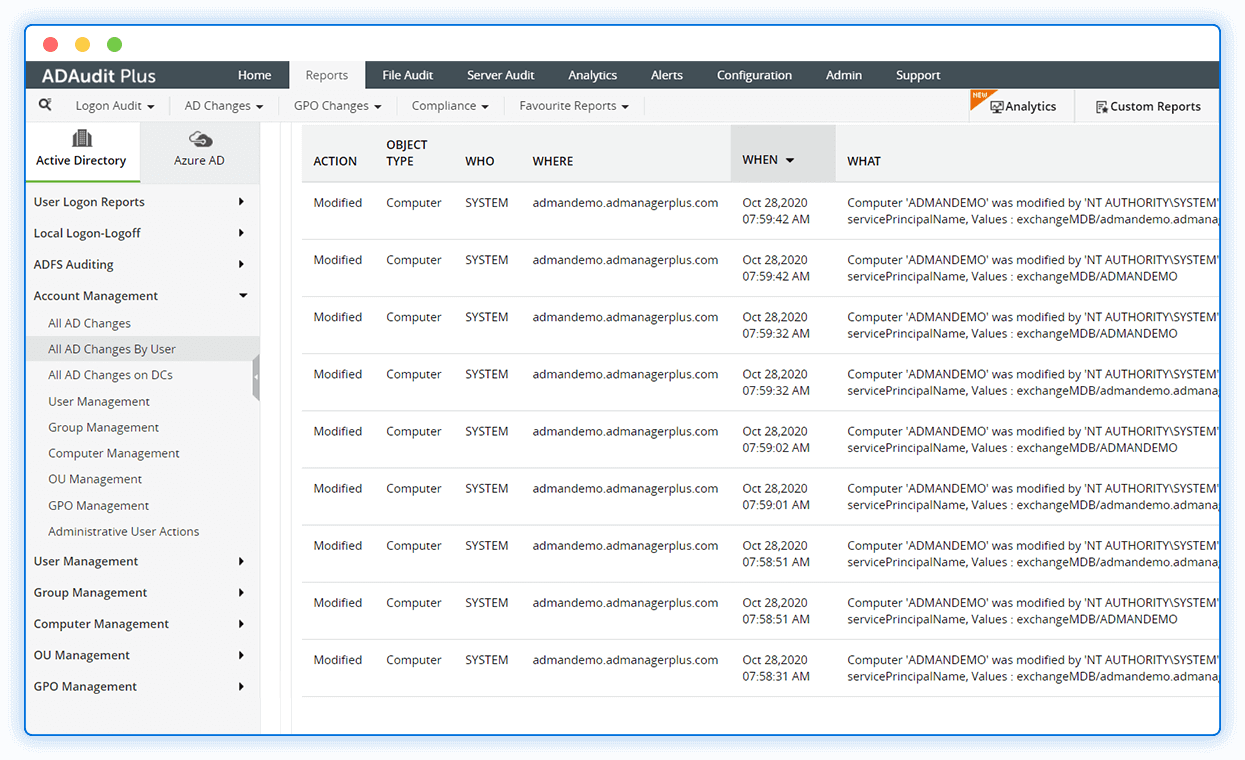
Task: Open the Compliance dropdown
Action: (x=450, y=106)
